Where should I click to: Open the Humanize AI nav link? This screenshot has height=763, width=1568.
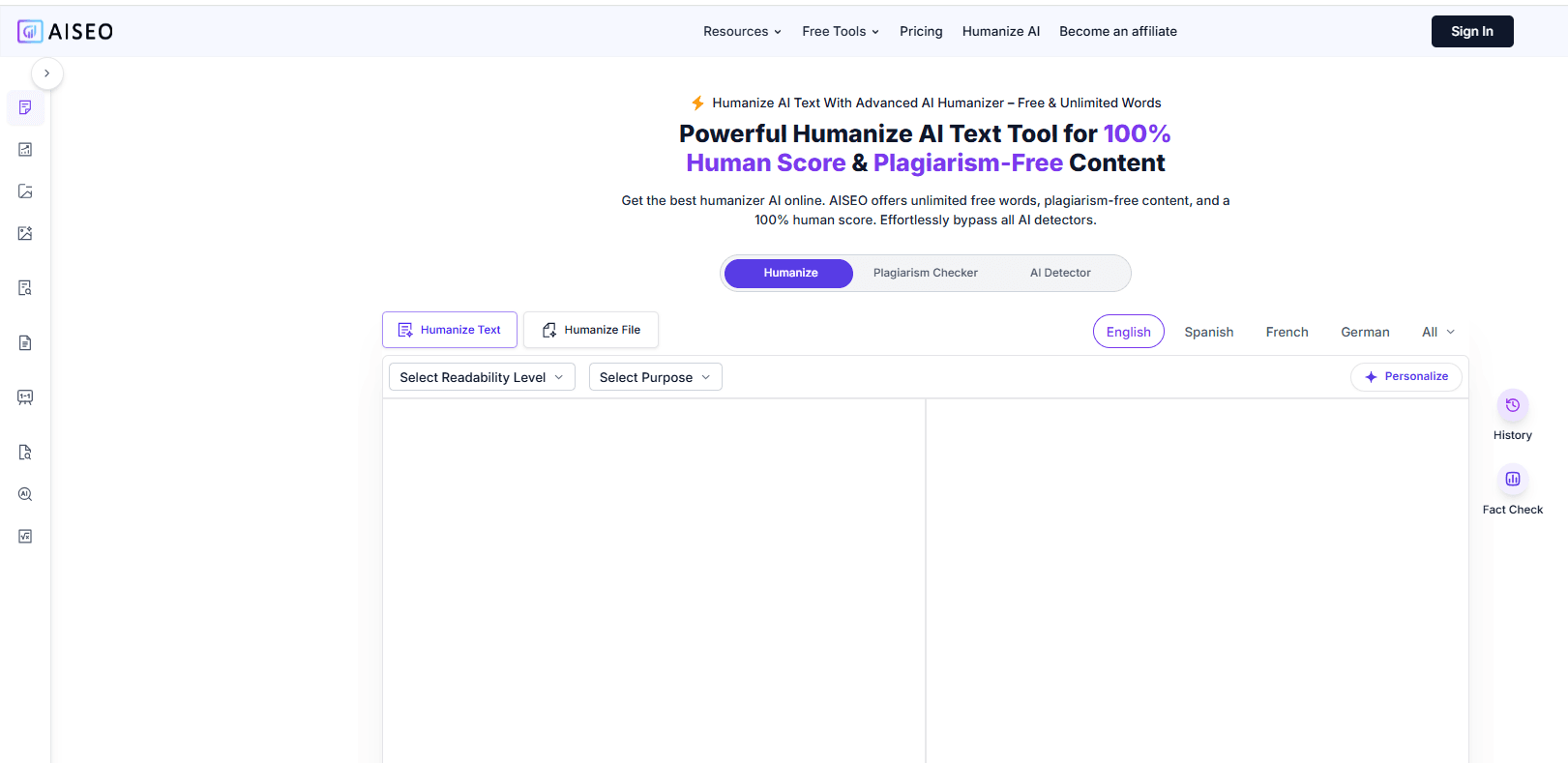coord(1001,31)
